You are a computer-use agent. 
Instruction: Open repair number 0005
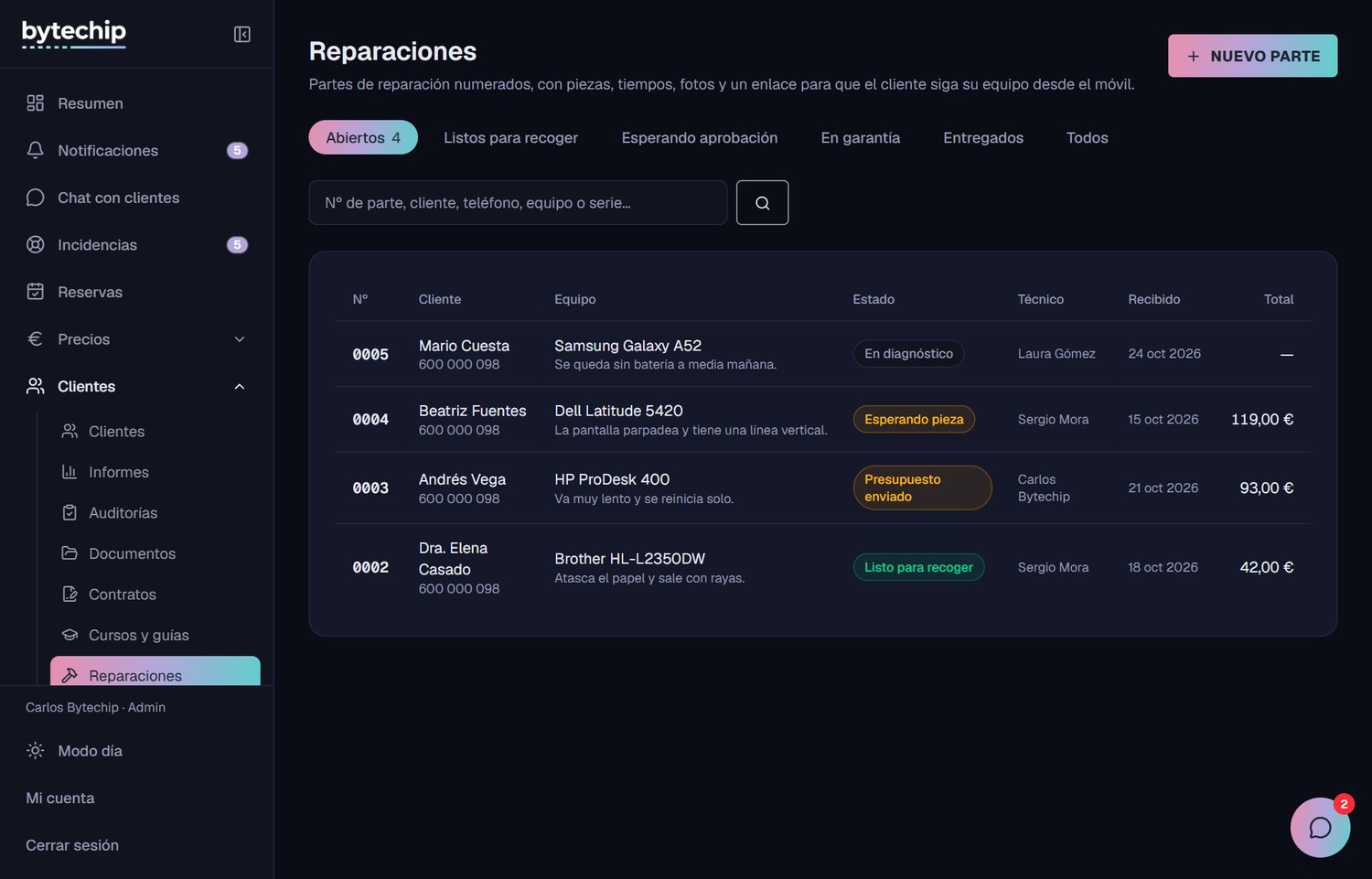click(370, 354)
